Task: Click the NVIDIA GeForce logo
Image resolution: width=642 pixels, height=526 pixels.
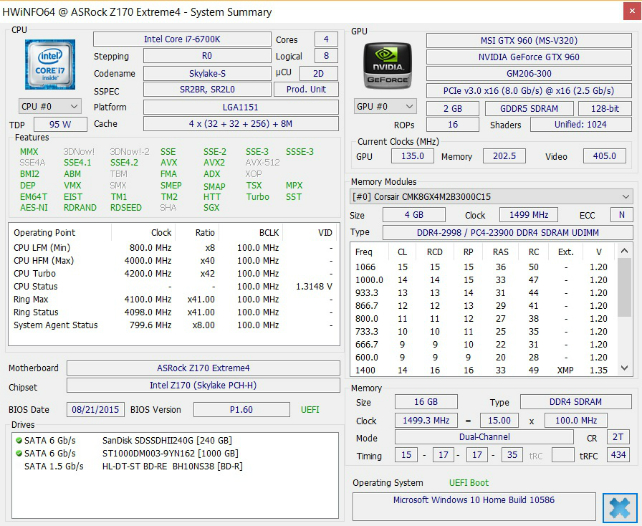Action: (385, 65)
